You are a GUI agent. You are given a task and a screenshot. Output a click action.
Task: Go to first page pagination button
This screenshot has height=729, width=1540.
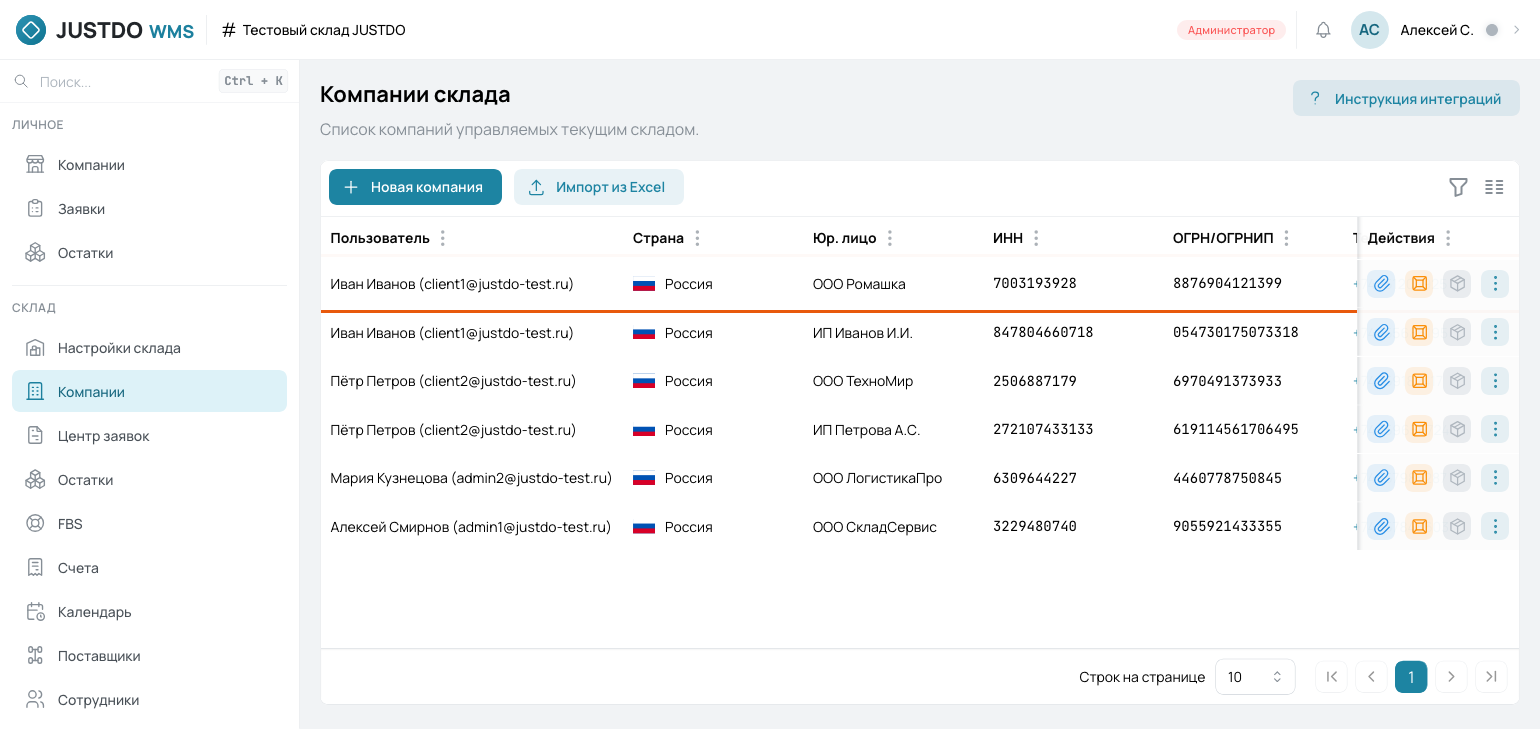tap(1331, 677)
